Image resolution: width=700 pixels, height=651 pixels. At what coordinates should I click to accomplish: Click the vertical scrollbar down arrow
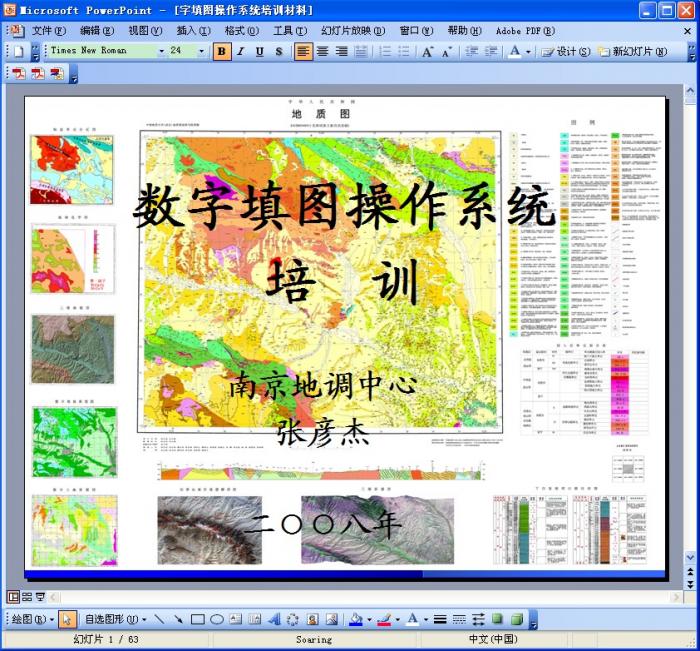tap(690, 556)
